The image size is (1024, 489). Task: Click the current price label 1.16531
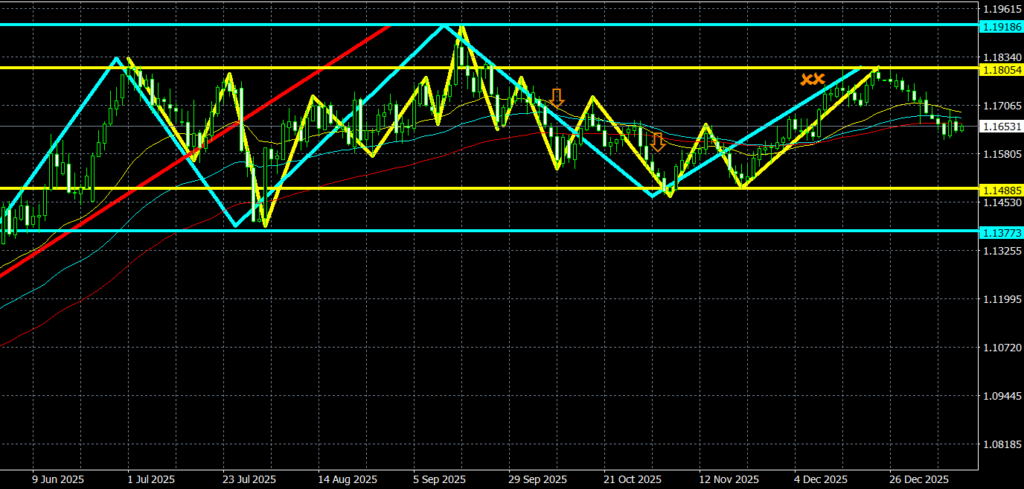pyautogui.click(x=1001, y=127)
